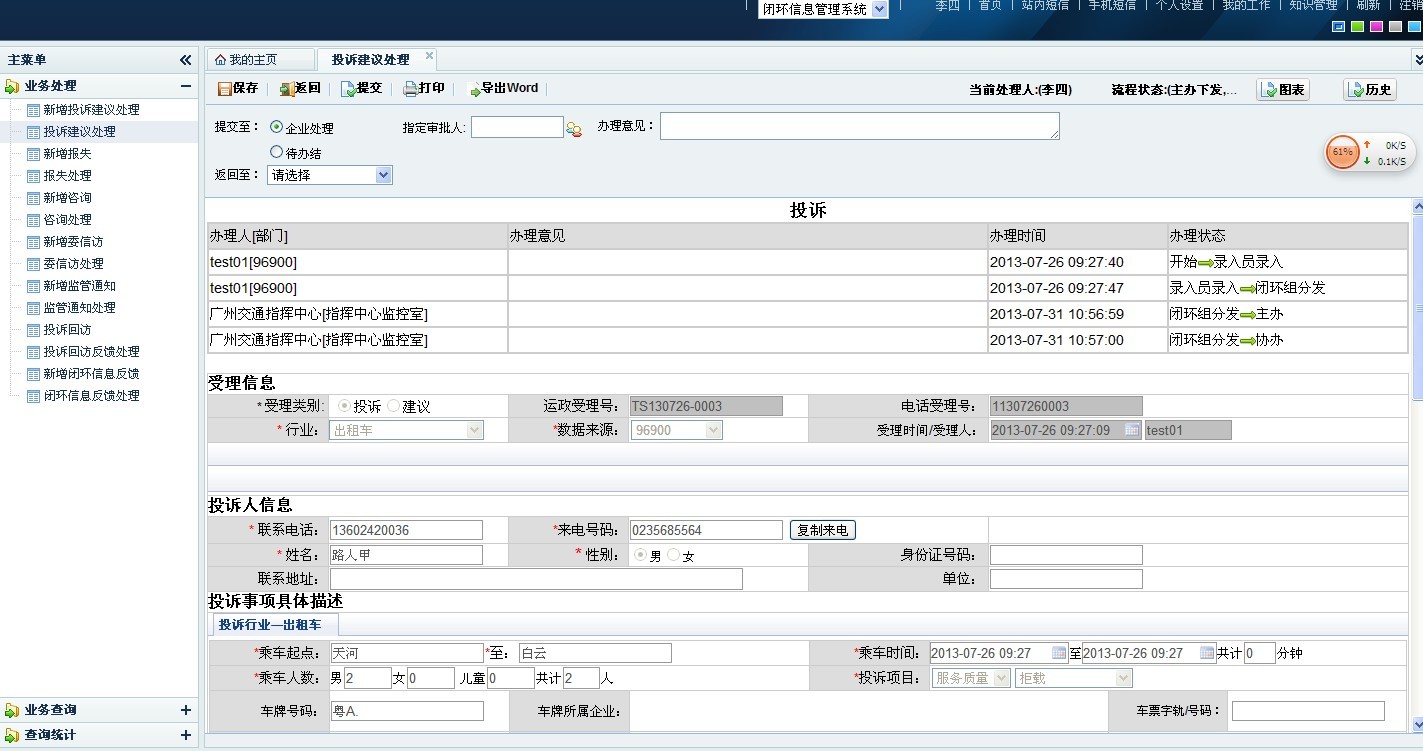Viewport: 1423px width, 751px height.
Task: Pick the gray theme color swatch
Action: (1395, 27)
